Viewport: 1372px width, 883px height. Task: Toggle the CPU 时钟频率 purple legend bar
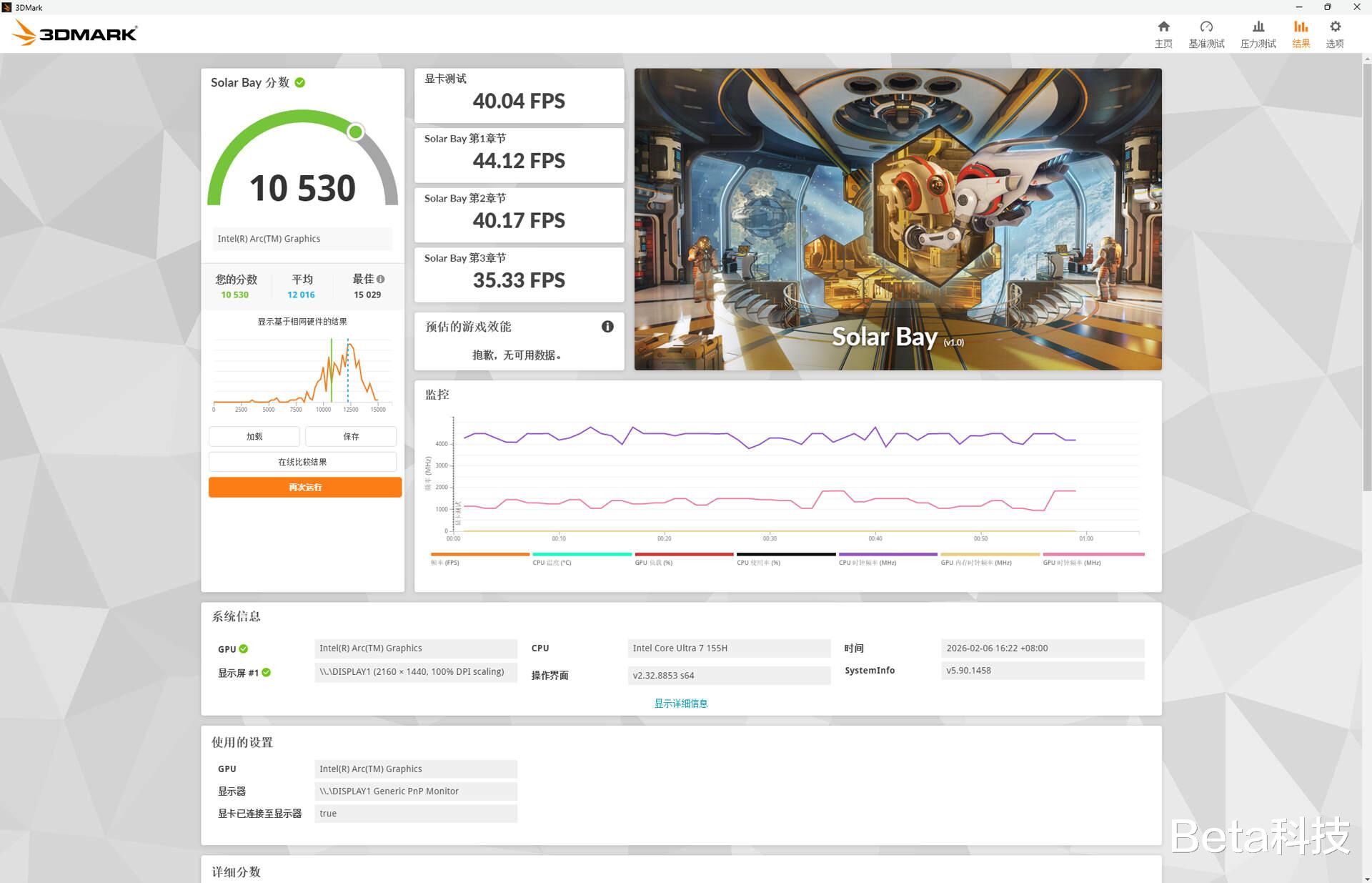pyautogui.click(x=888, y=554)
